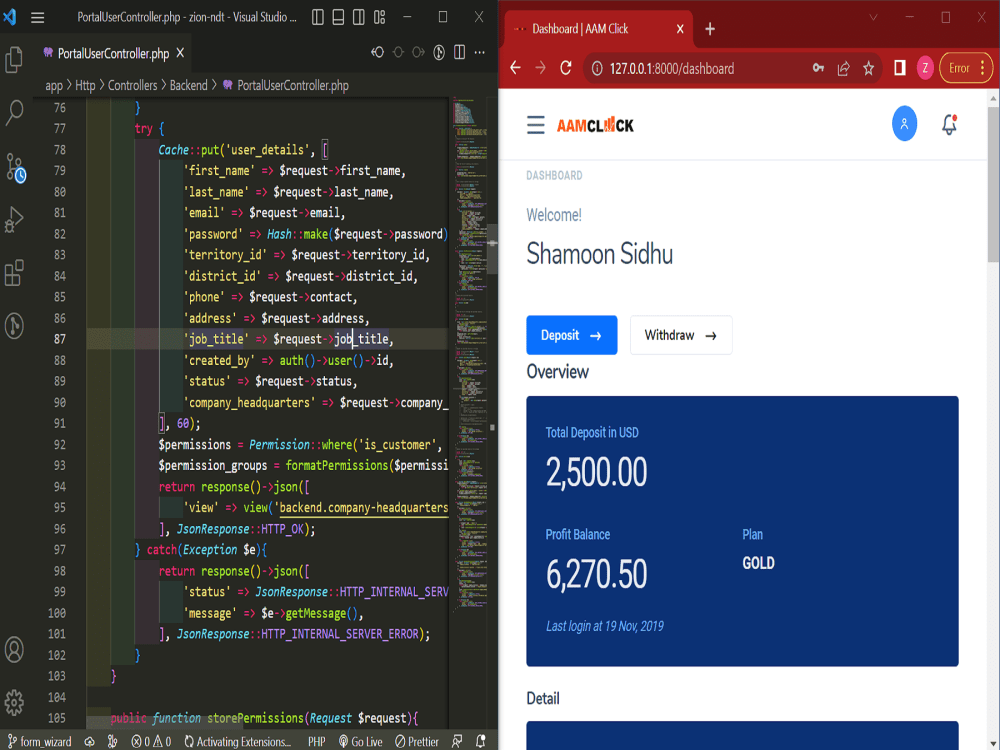This screenshot has width=1000, height=750.
Task: Open the GitLens view in activity bar
Action: click(x=14, y=326)
